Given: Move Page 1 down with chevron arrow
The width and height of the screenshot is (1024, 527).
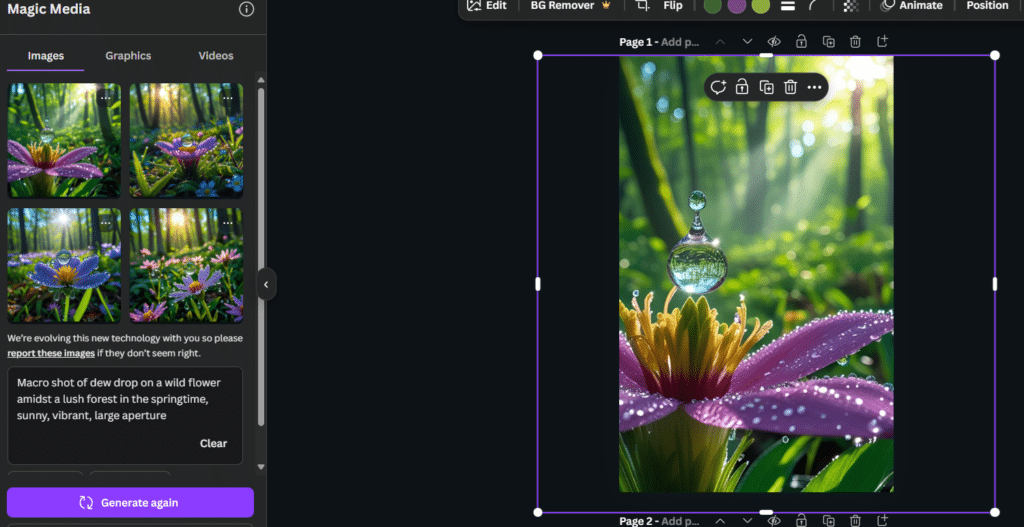Looking at the screenshot, I should coord(747,42).
